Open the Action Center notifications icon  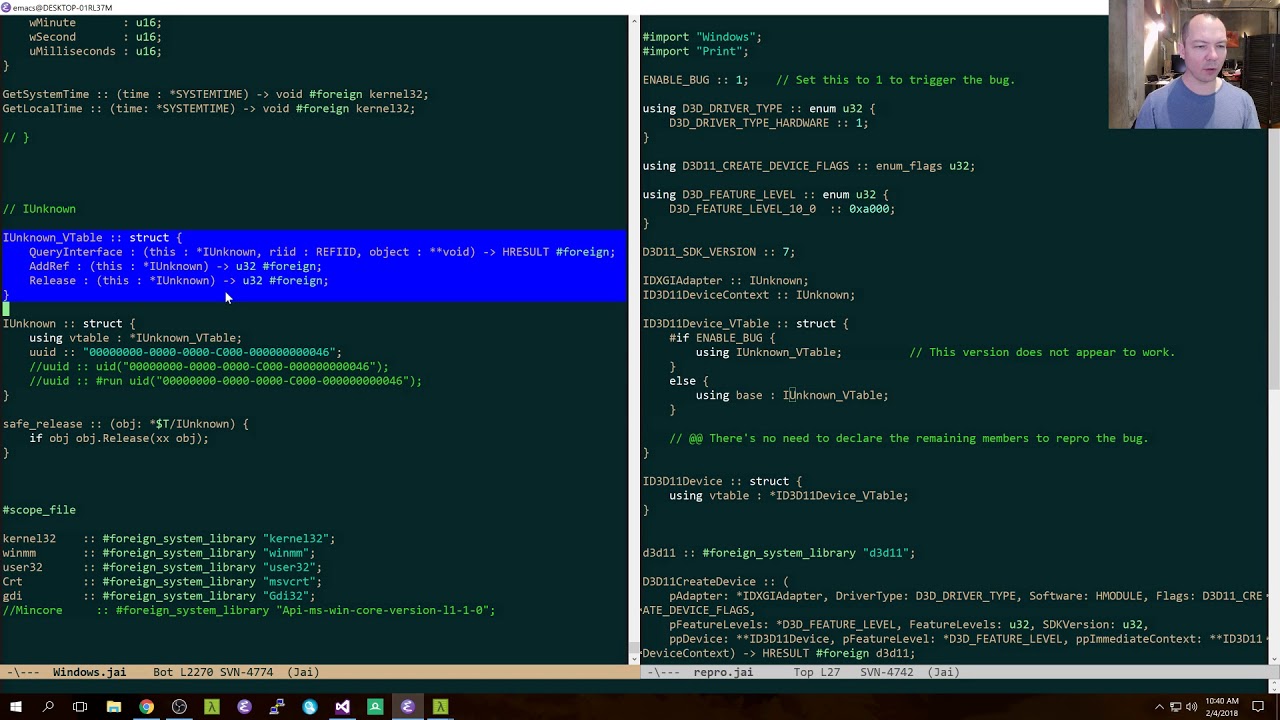pos(1258,707)
